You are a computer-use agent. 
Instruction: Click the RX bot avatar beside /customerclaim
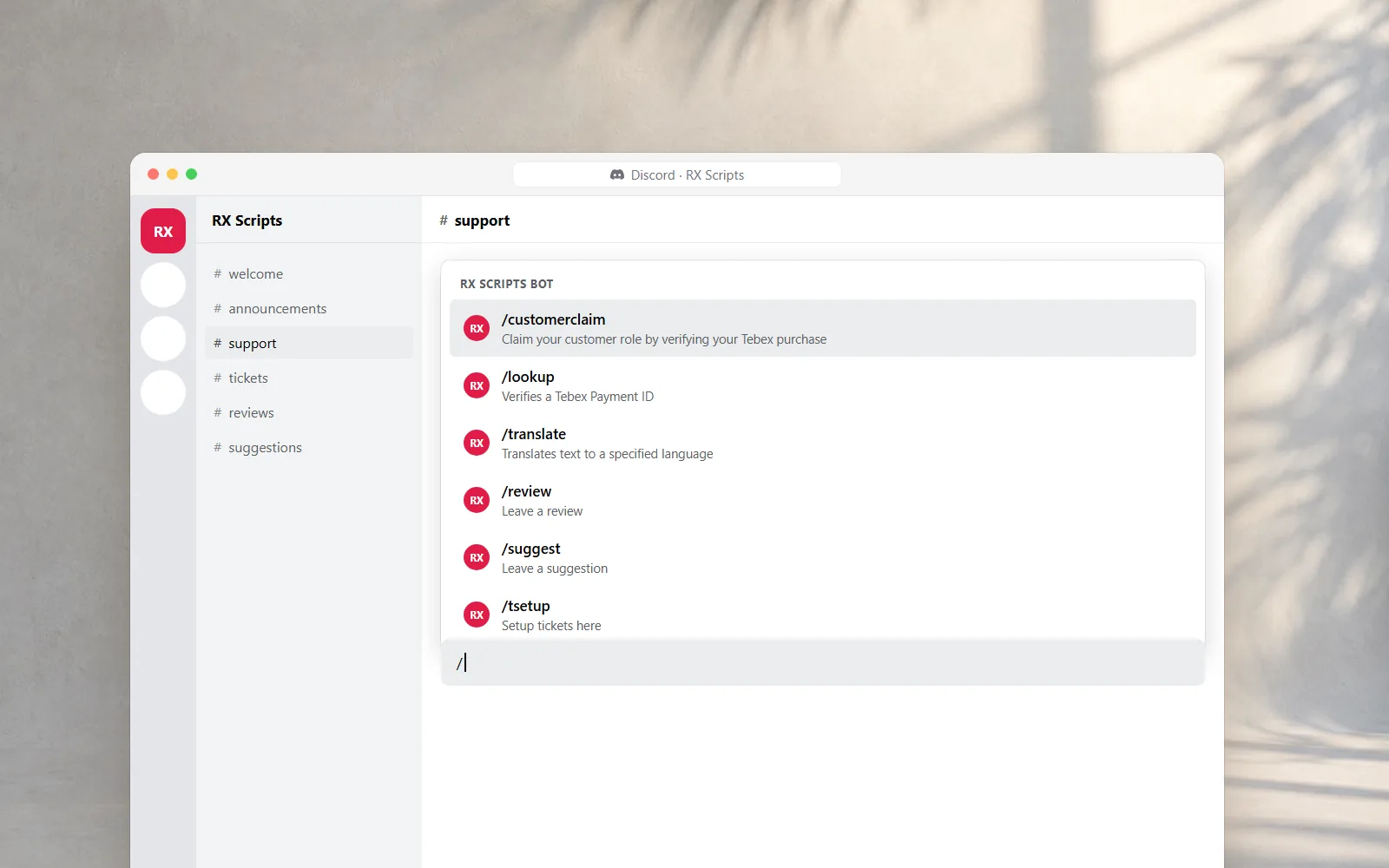coord(477,328)
